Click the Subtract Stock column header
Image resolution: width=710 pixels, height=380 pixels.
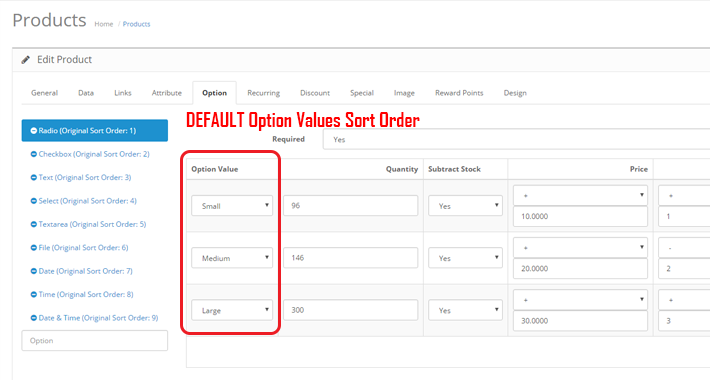[x=454, y=169]
